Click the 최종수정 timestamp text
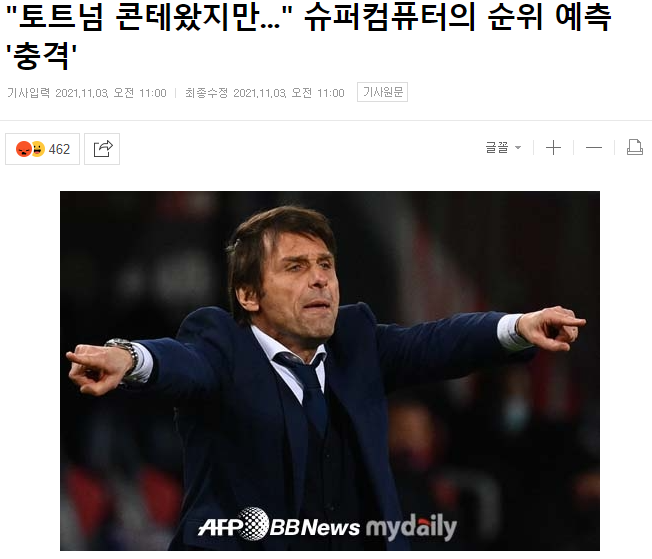 (x=264, y=93)
